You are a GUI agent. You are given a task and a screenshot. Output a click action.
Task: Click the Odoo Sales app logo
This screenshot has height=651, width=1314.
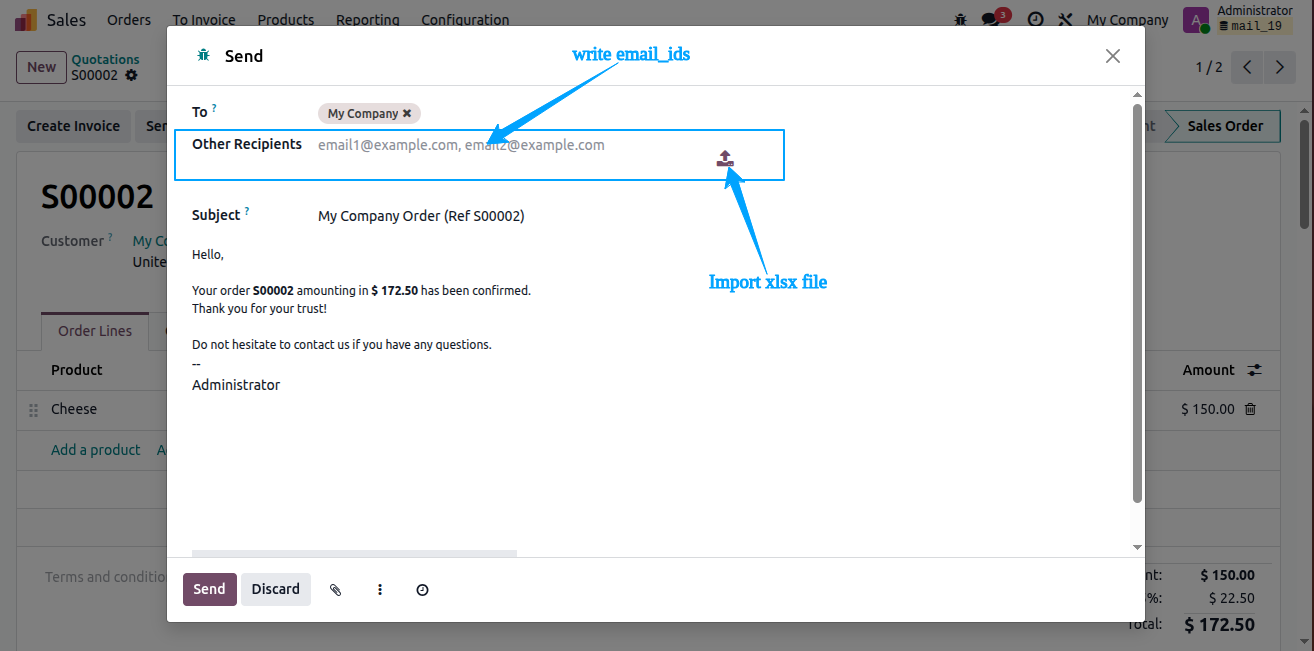[x=26, y=20]
